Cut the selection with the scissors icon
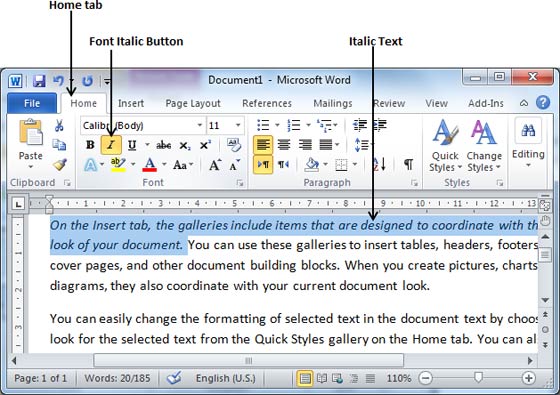 pos(59,126)
